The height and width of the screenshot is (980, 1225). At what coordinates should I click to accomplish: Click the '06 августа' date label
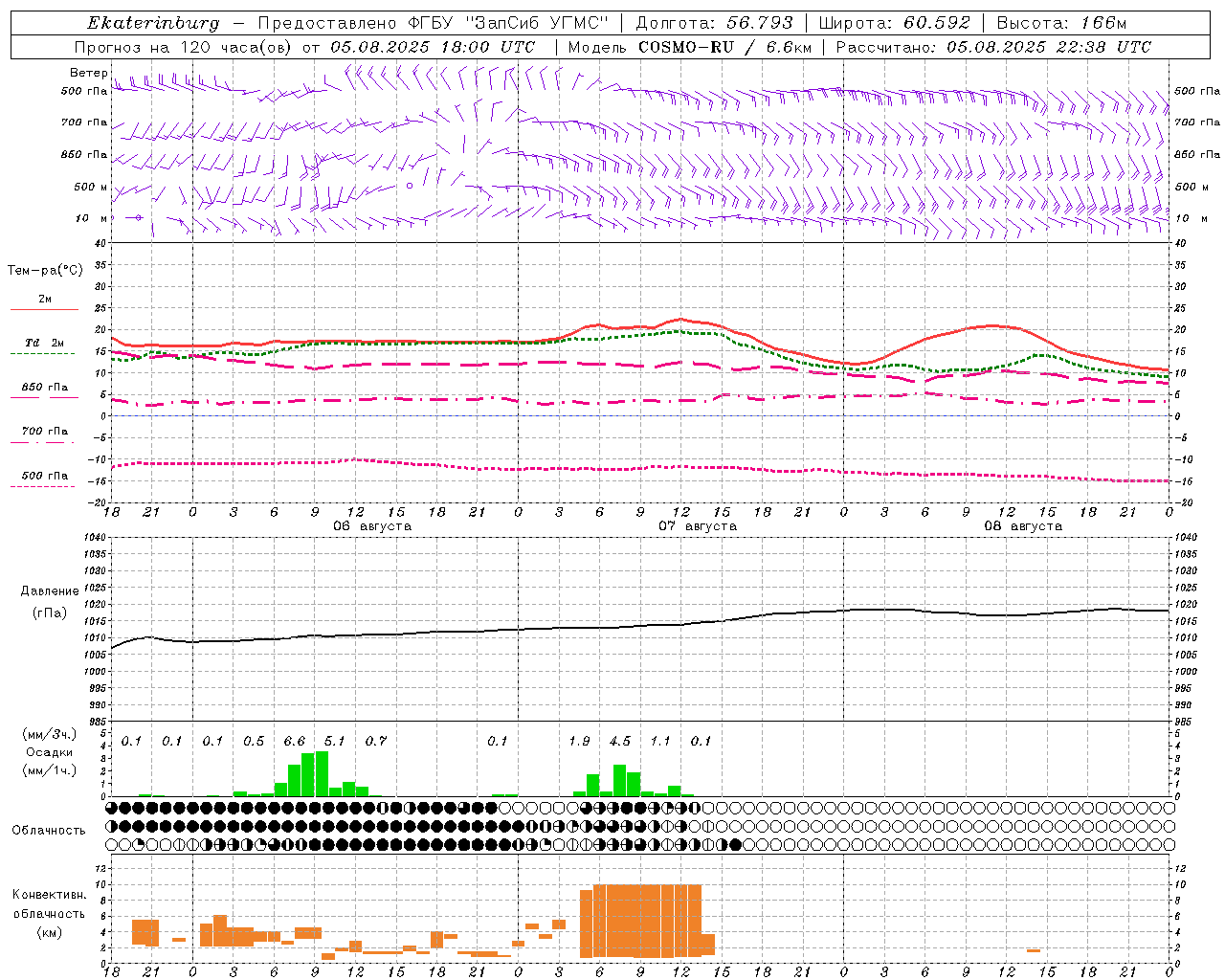click(372, 526)
